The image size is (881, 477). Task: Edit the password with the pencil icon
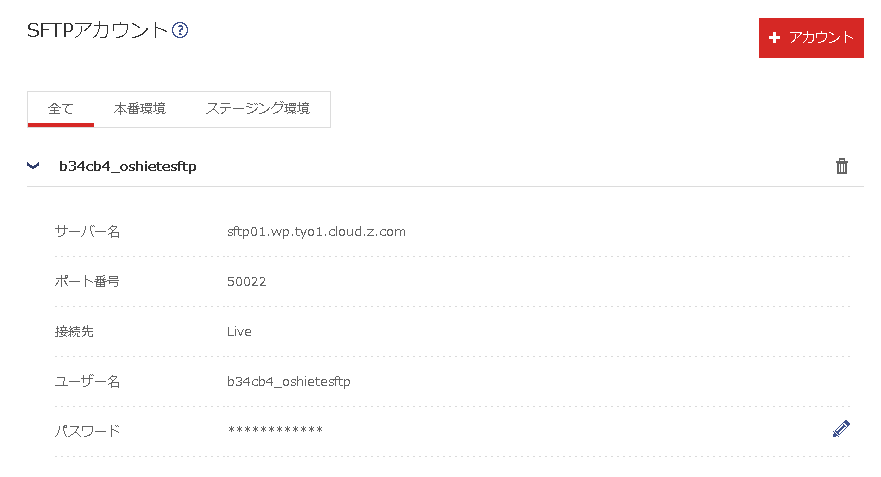pos(841,429)
